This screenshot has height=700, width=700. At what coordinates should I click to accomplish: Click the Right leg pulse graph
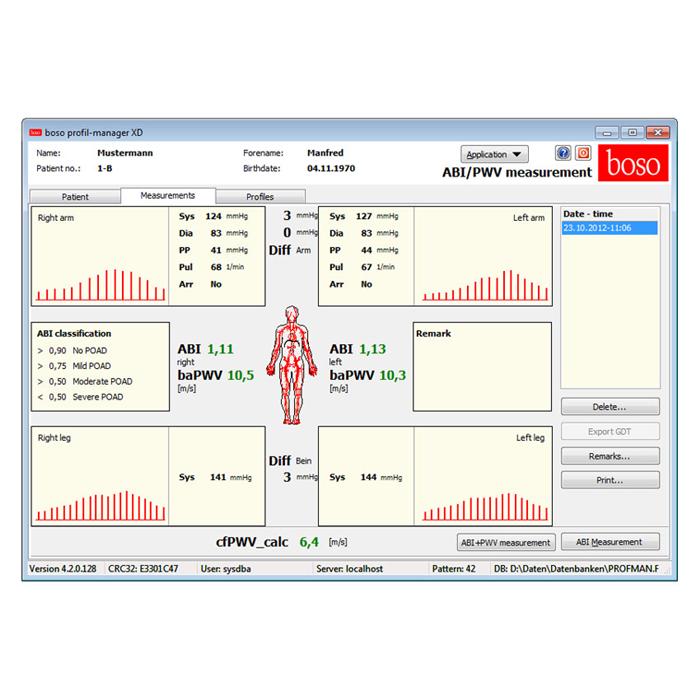point(99,477)
